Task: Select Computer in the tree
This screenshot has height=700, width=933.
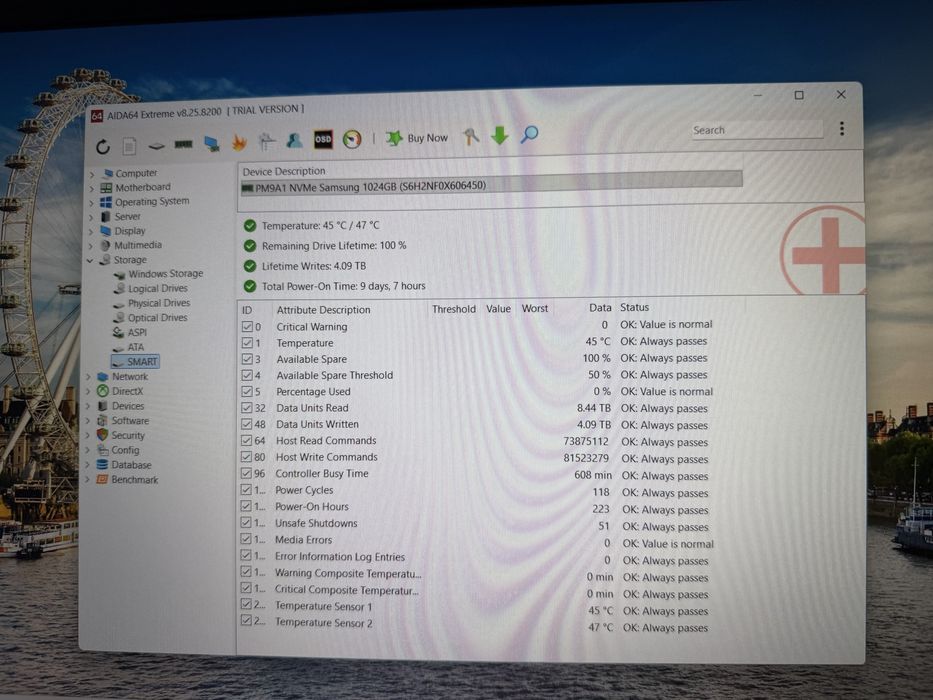Action: pyautogui.click(x=136, y=173)
